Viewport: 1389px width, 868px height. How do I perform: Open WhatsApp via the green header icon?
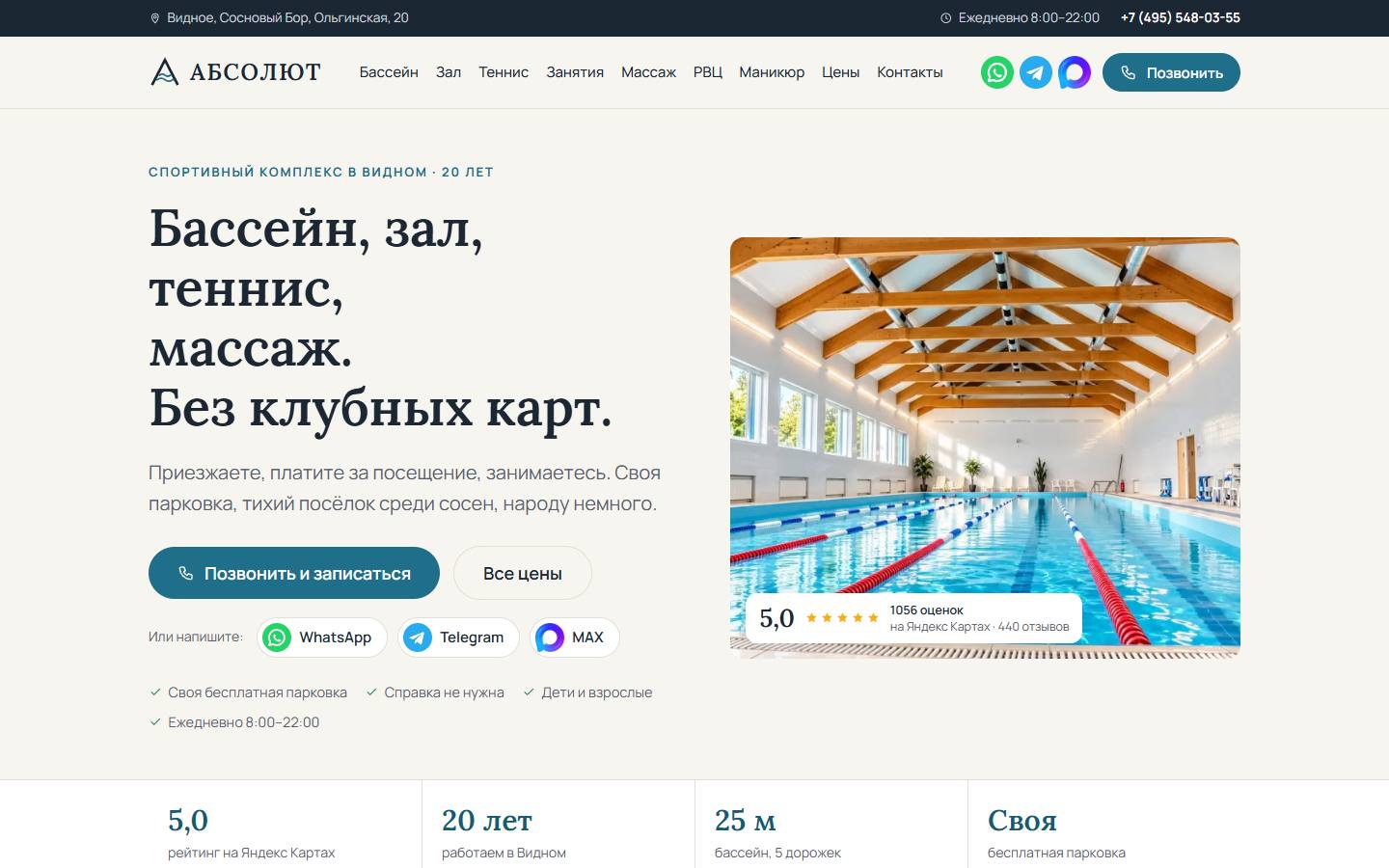997,72
